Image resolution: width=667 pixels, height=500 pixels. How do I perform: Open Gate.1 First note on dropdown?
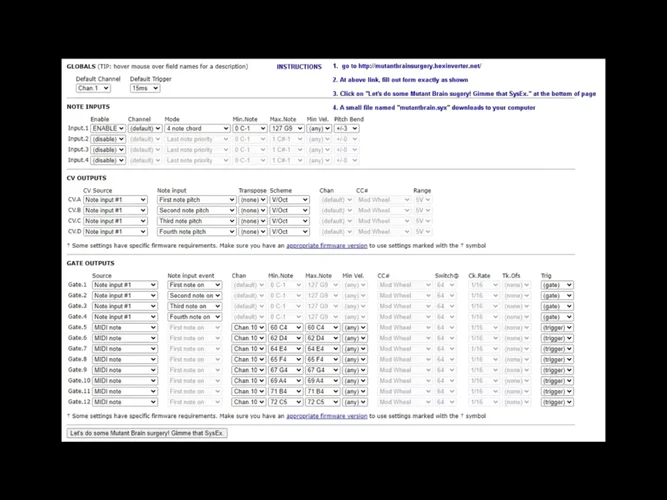coord(195,285)
